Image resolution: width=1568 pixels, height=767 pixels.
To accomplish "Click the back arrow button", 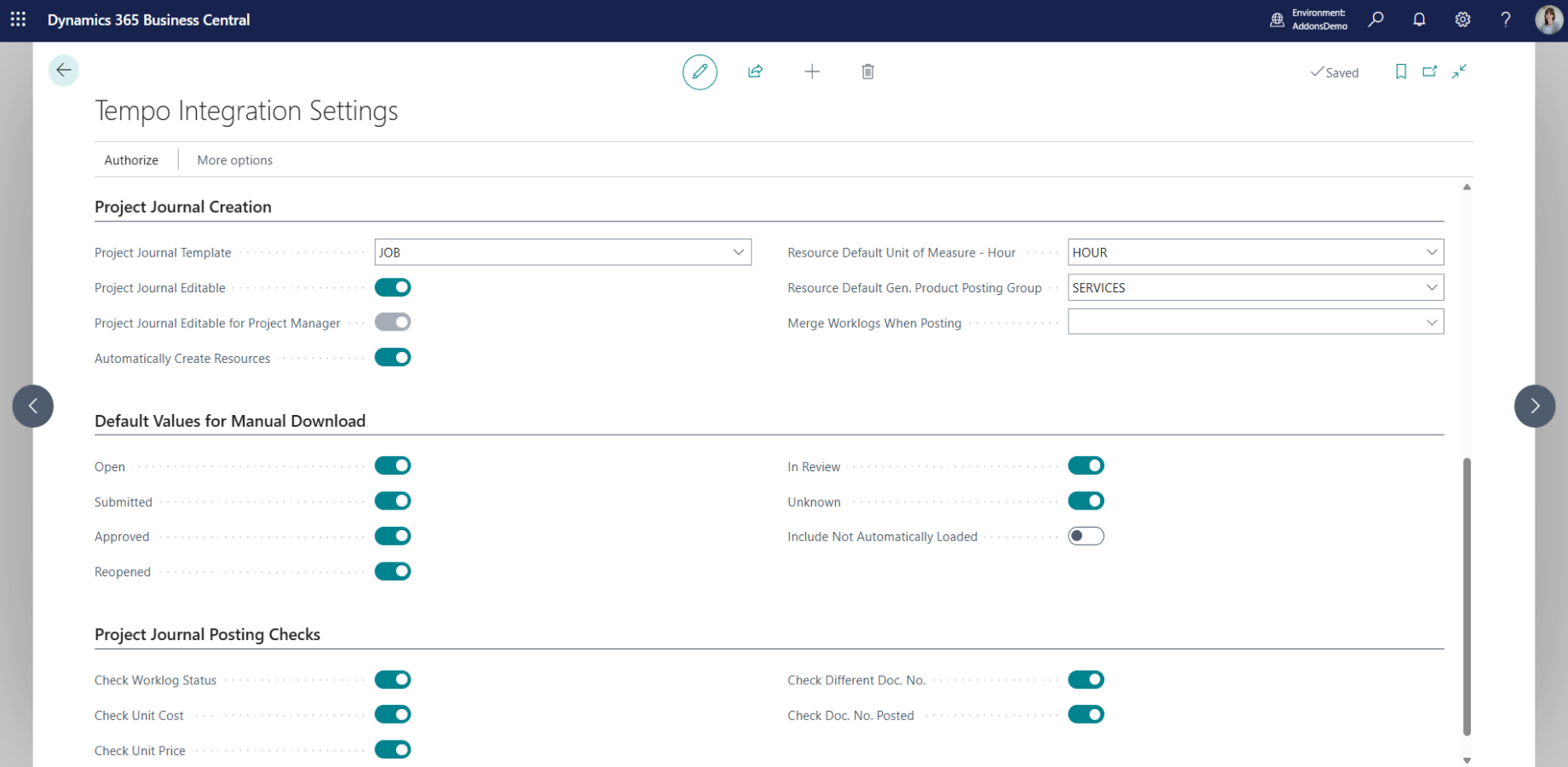I will (64, 70).
